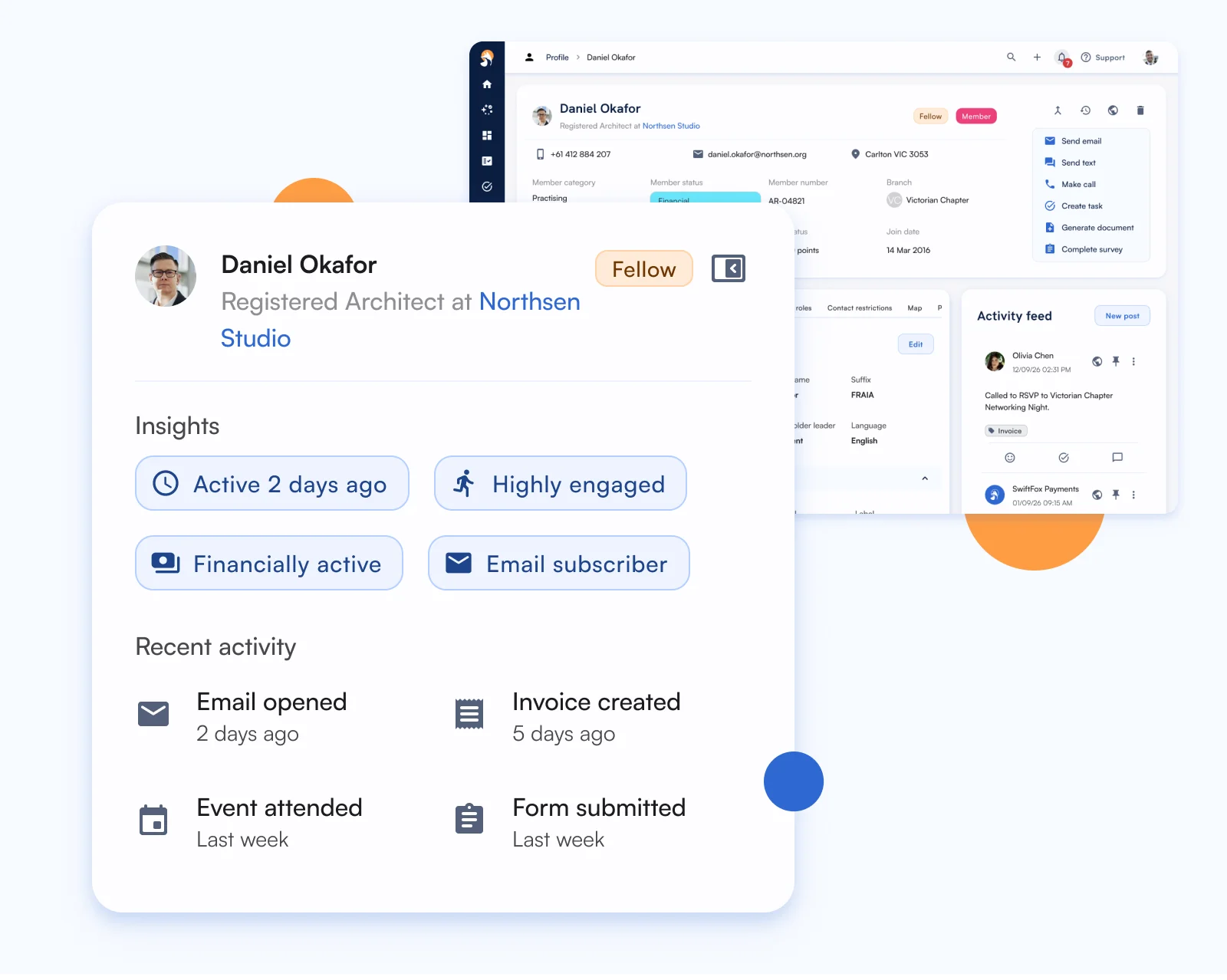Pin the SwiftFox Payments post
Image resolution: width=1227 pixels, height=980 pixels.
(1116, 495)
